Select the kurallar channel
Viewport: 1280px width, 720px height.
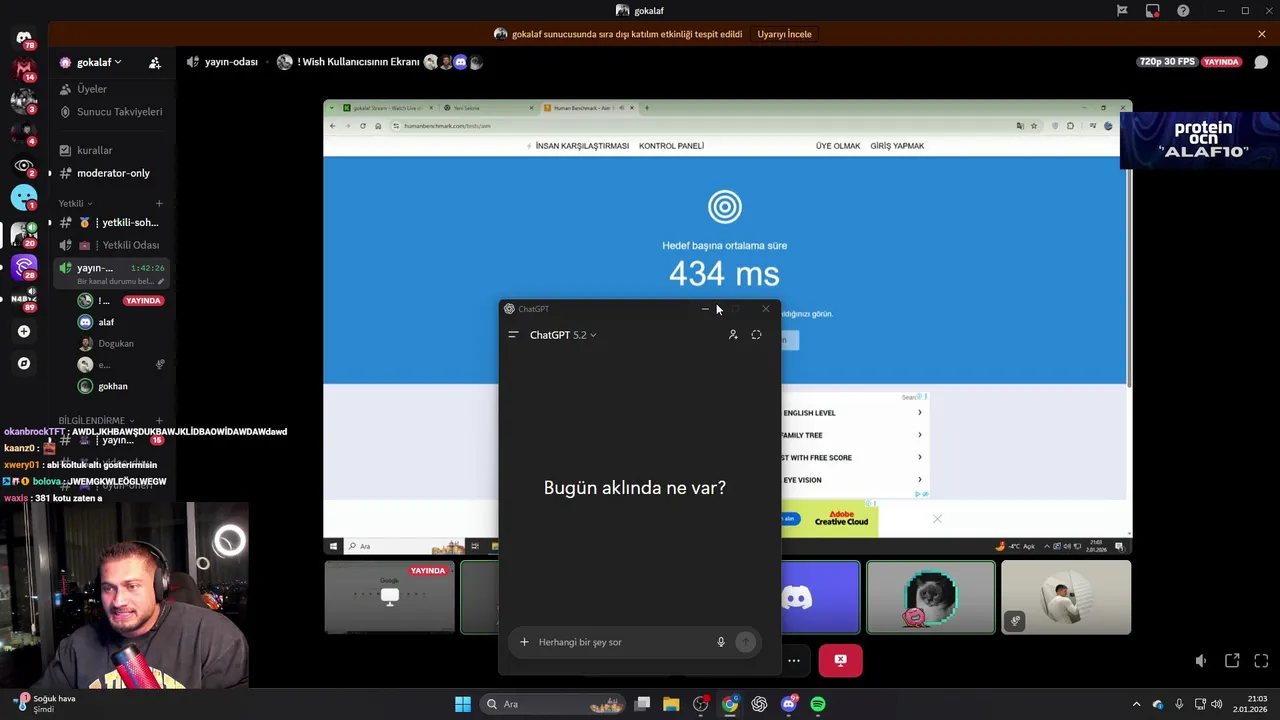click(x=112, y=150)
